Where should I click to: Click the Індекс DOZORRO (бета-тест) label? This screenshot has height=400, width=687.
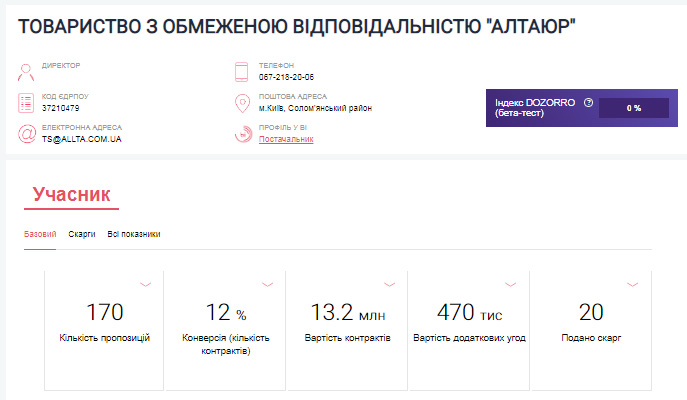pyautogui.click(x=535, y=108)
